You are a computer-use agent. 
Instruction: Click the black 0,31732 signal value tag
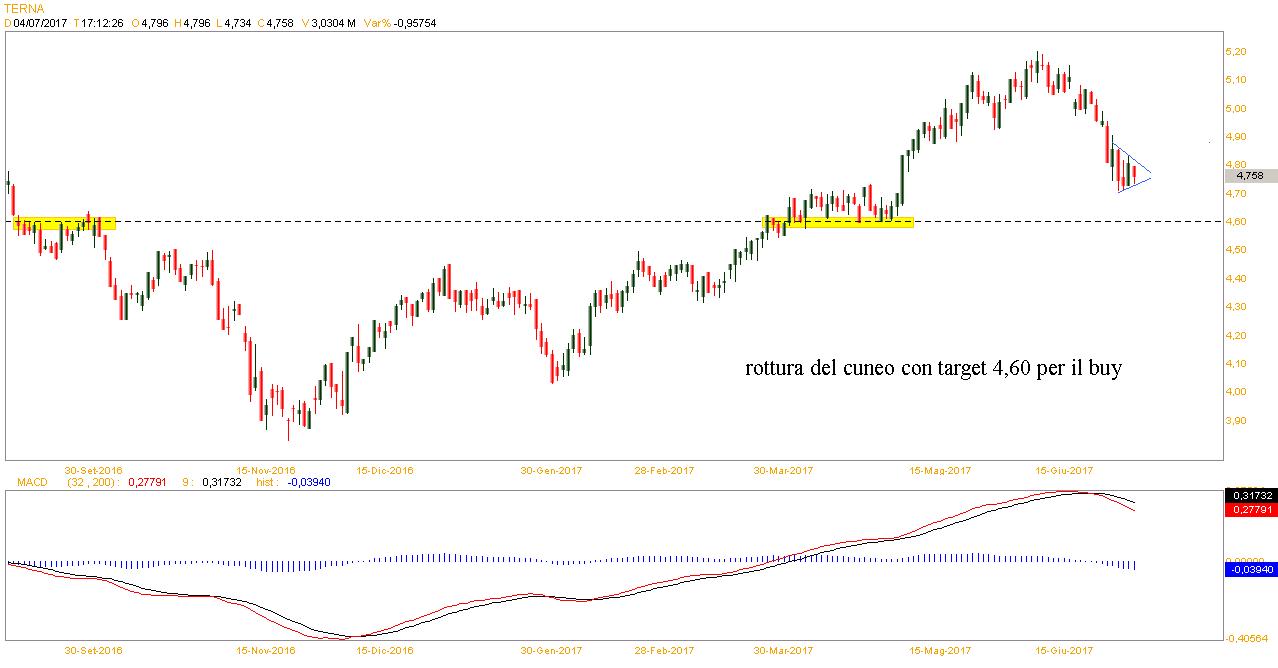coord(1248,495)
